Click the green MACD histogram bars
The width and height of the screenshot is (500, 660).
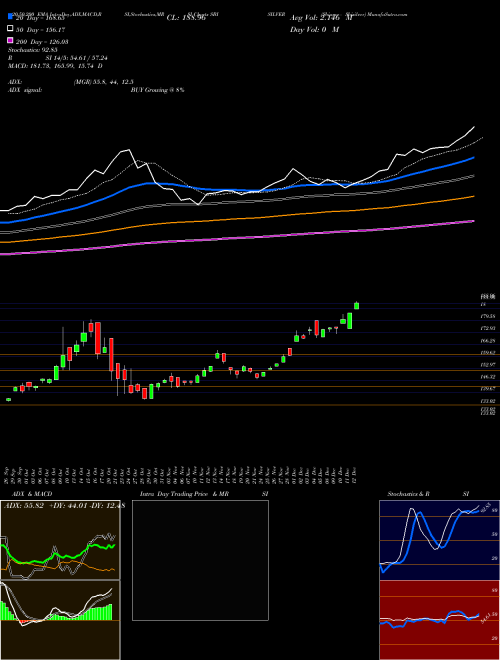coord(99,613)
